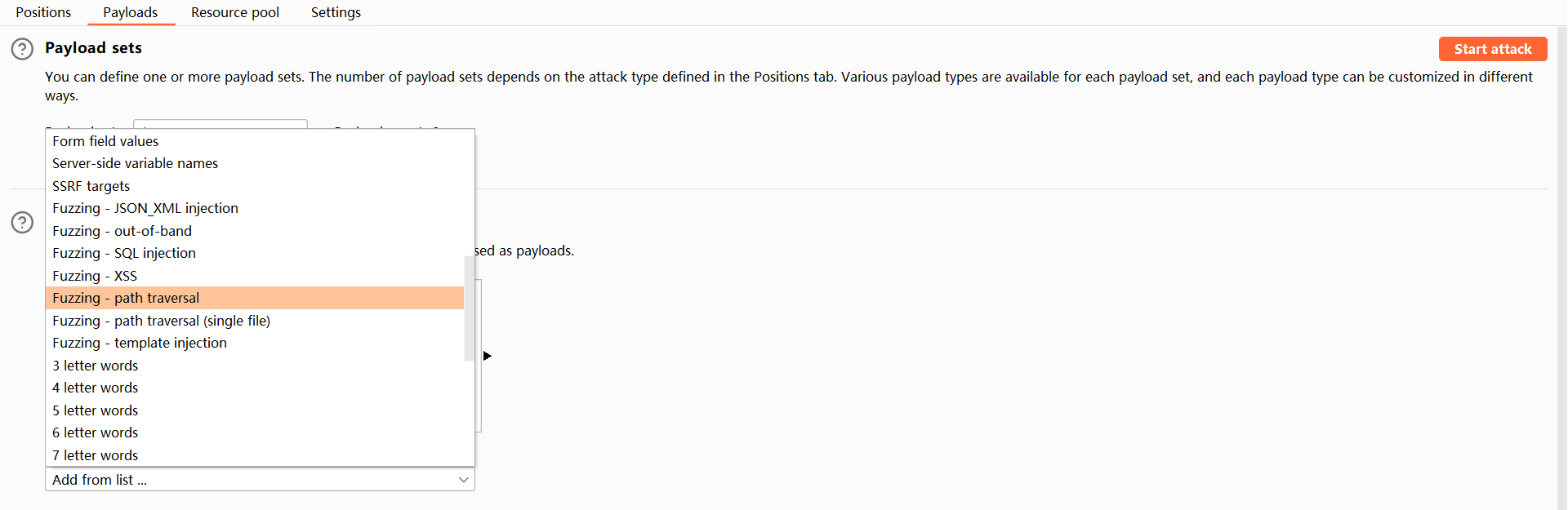This screenshot has width=1568, height=510.
Task: Pick Fuzzing - XSS payload list
Action: 95,276
